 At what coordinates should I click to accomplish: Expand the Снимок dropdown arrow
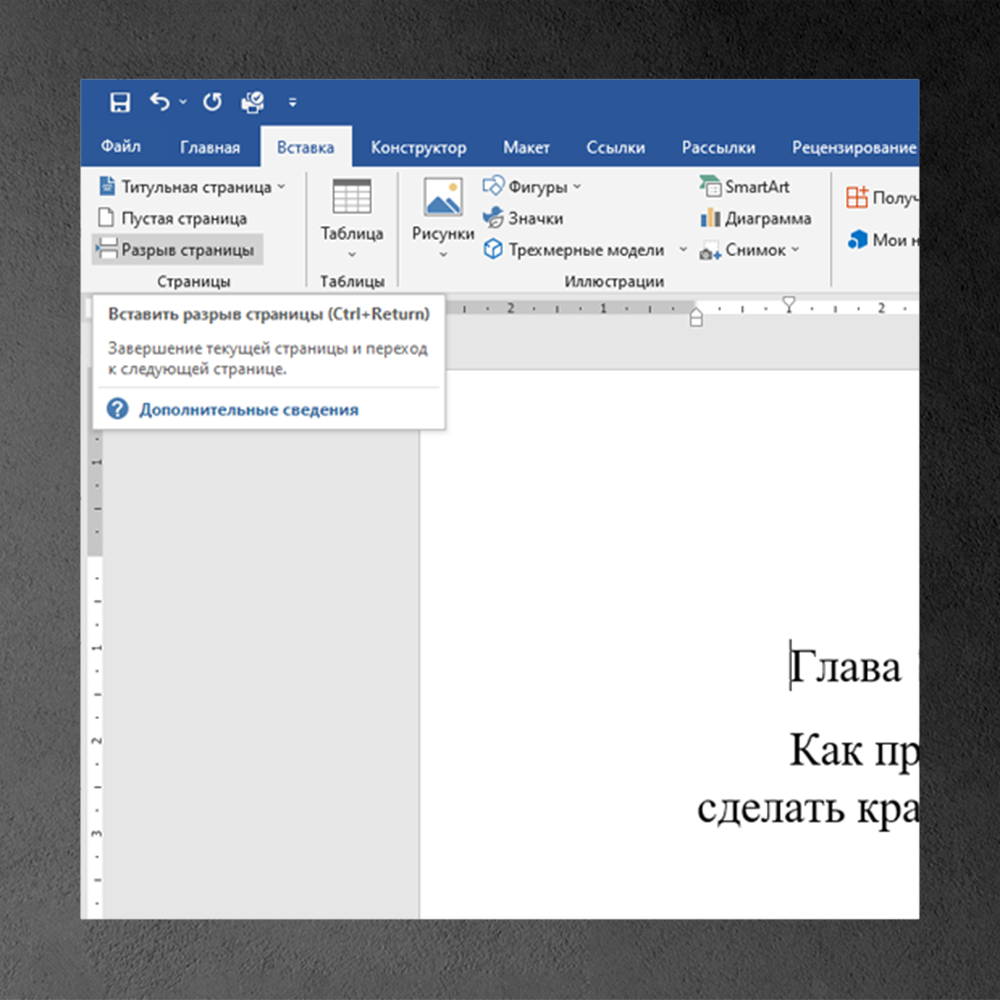[795, 249]
